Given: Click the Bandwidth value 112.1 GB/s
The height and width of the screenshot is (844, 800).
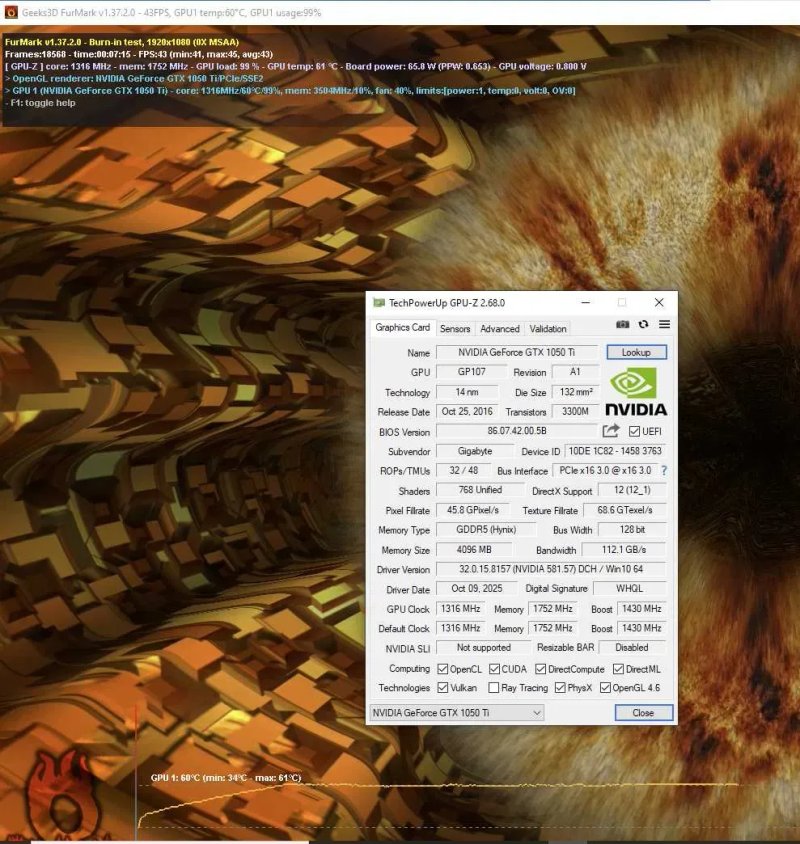Looking at the screenshot, I should (623, 550).
